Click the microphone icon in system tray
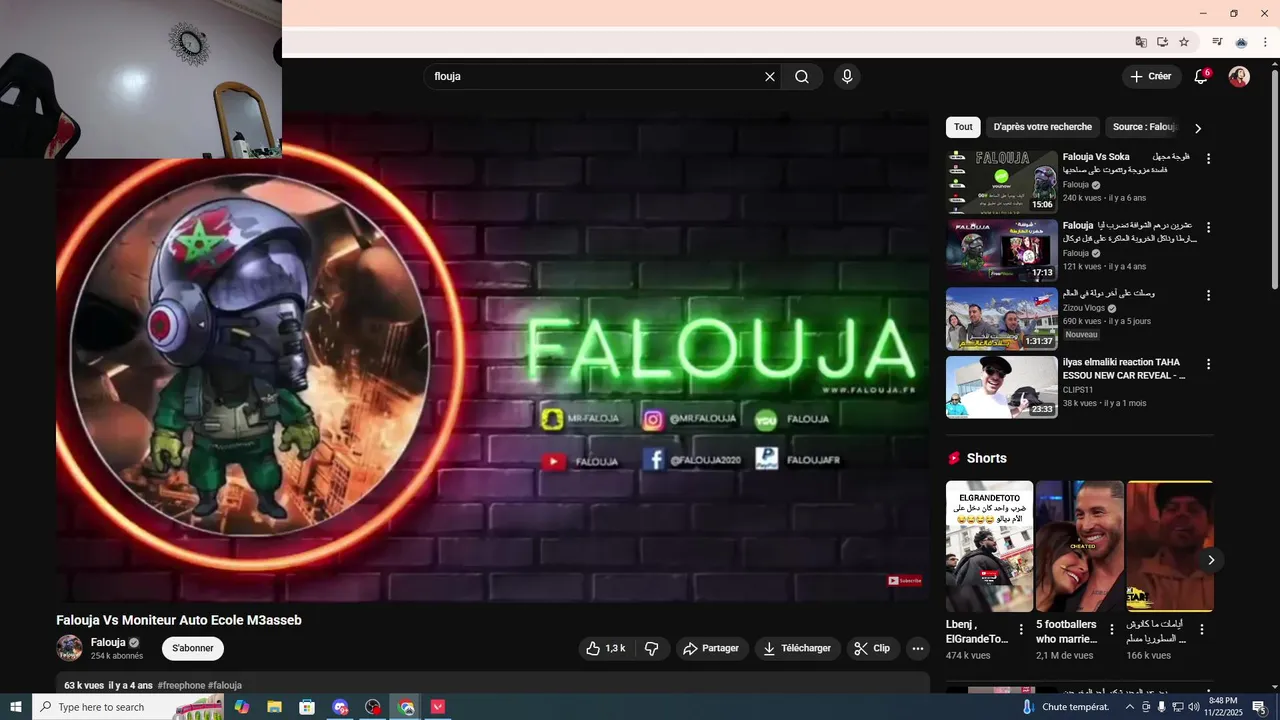This screenshot has width=1280, height=720. (1161, 707)
